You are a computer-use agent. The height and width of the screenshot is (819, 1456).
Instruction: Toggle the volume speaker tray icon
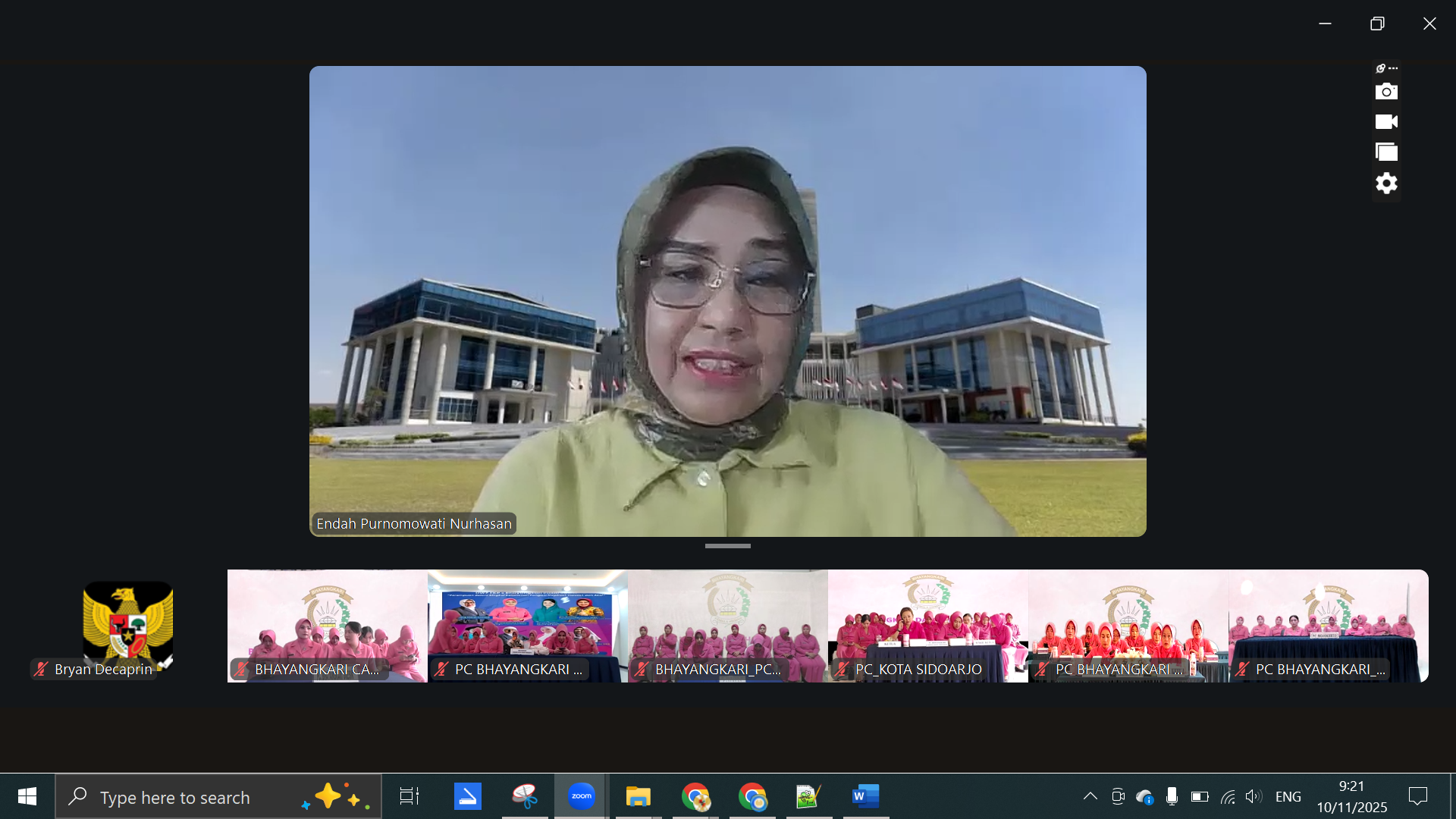[1254, 796]
